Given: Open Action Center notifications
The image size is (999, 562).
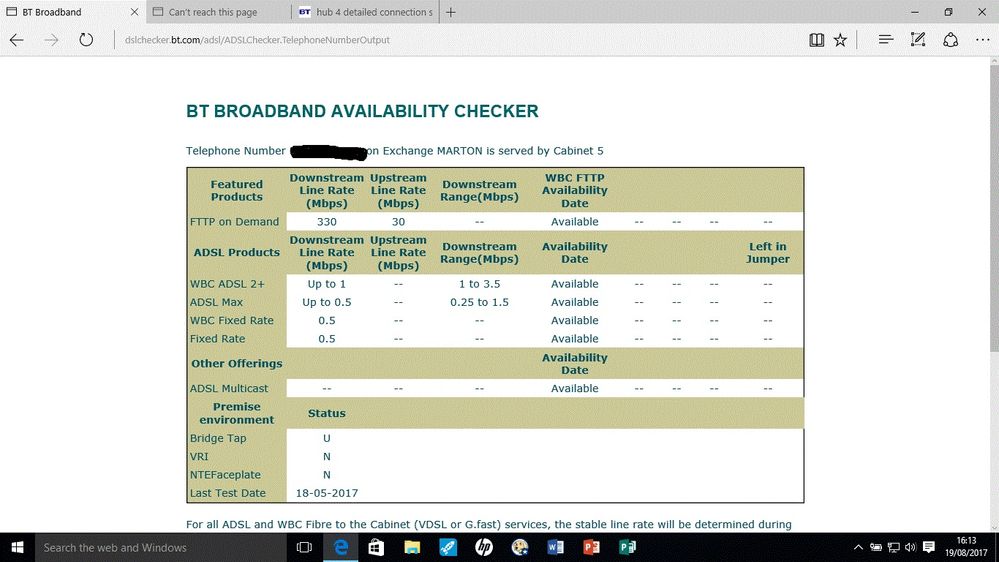Looking at the screenshot, I should 929,547.
